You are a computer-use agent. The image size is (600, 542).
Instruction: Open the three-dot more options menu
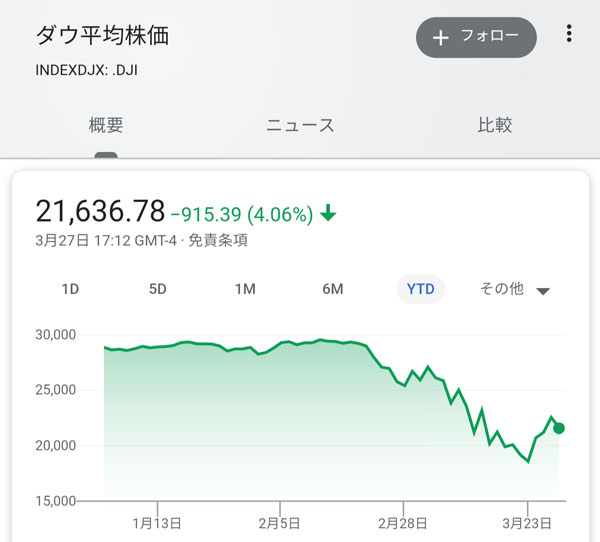click(x=569, y=35)
